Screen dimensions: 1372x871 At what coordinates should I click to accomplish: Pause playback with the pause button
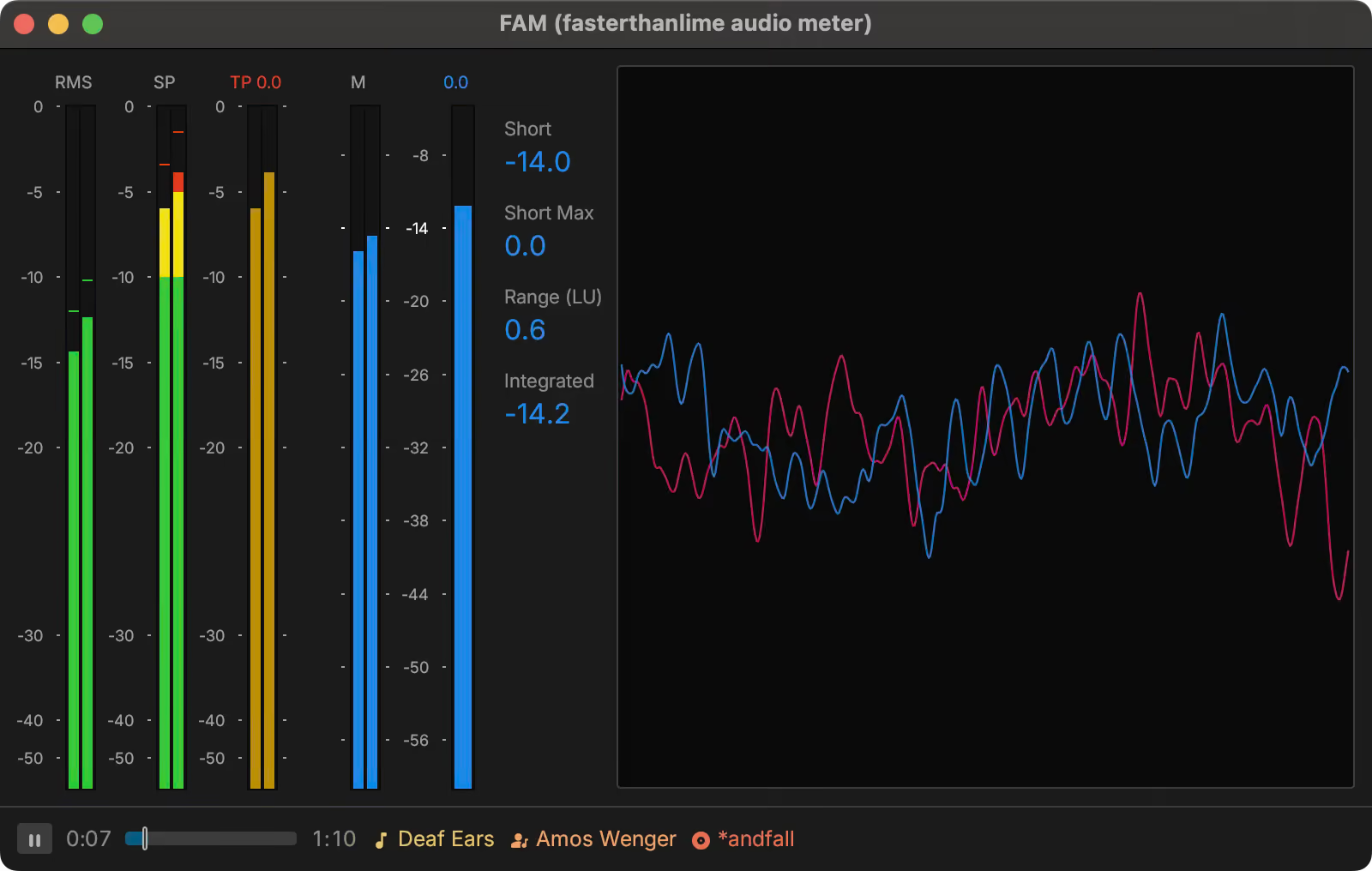click(34, 840)
